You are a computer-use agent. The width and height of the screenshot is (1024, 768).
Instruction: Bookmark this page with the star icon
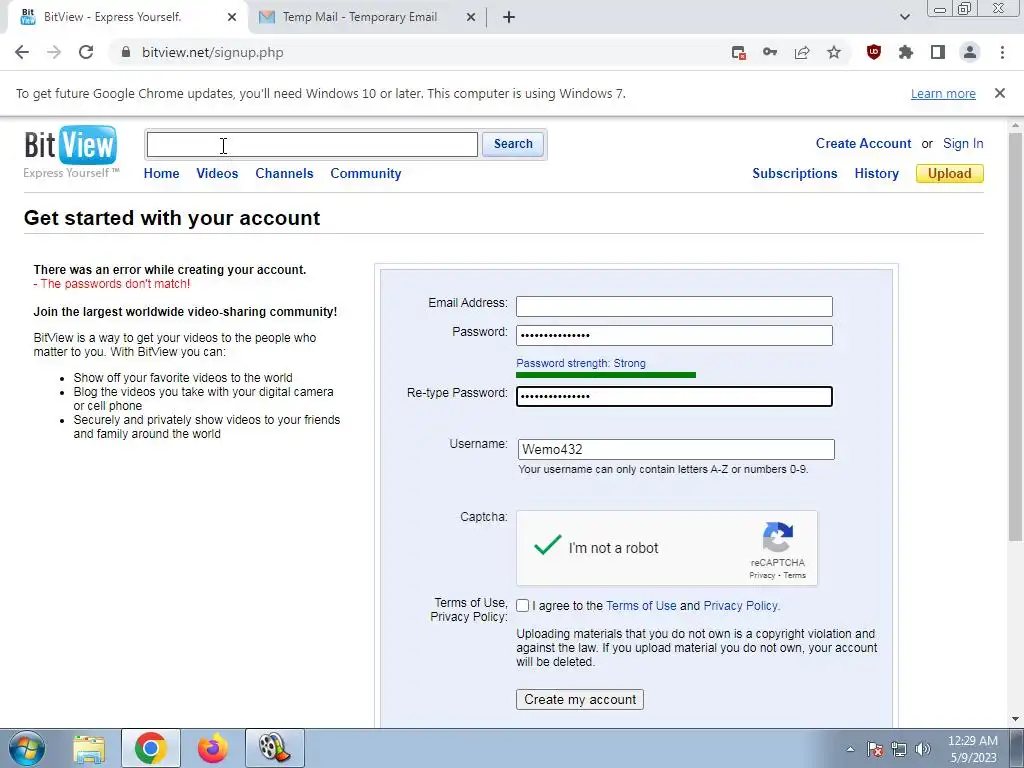pyautogui.click(x=834, y=52)
